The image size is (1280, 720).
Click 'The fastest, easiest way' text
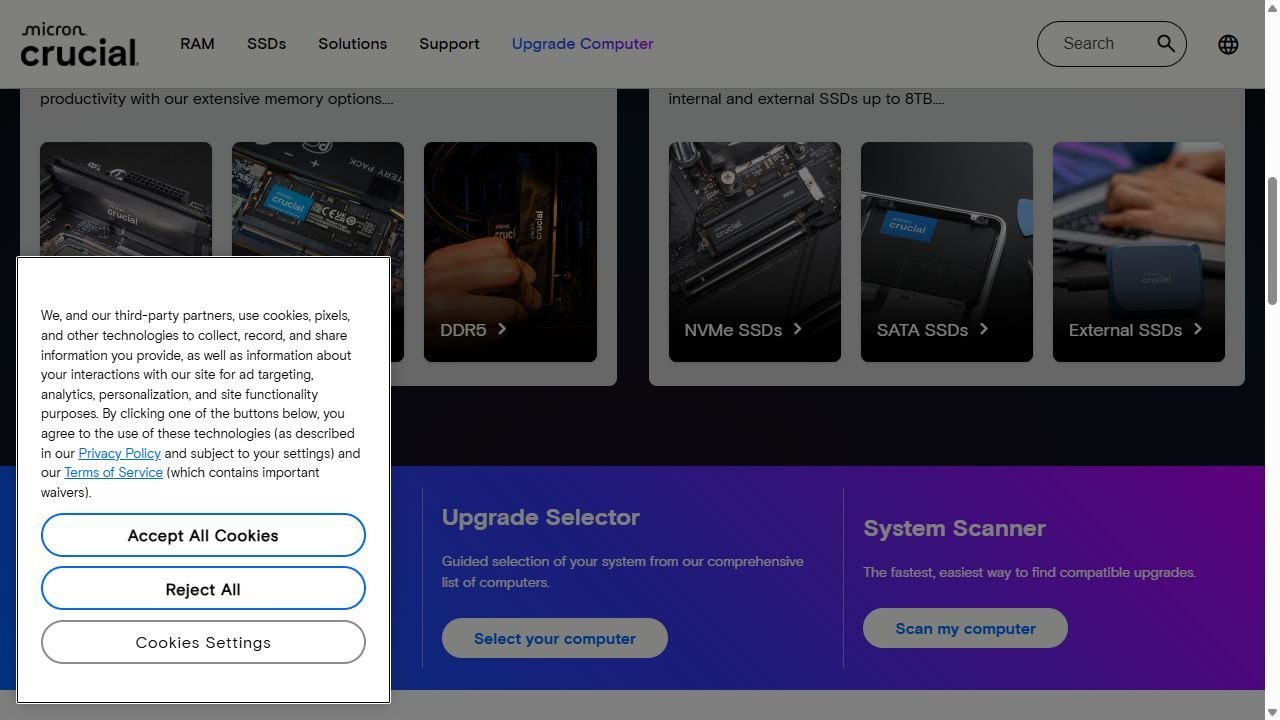(x=1029, y=572)
